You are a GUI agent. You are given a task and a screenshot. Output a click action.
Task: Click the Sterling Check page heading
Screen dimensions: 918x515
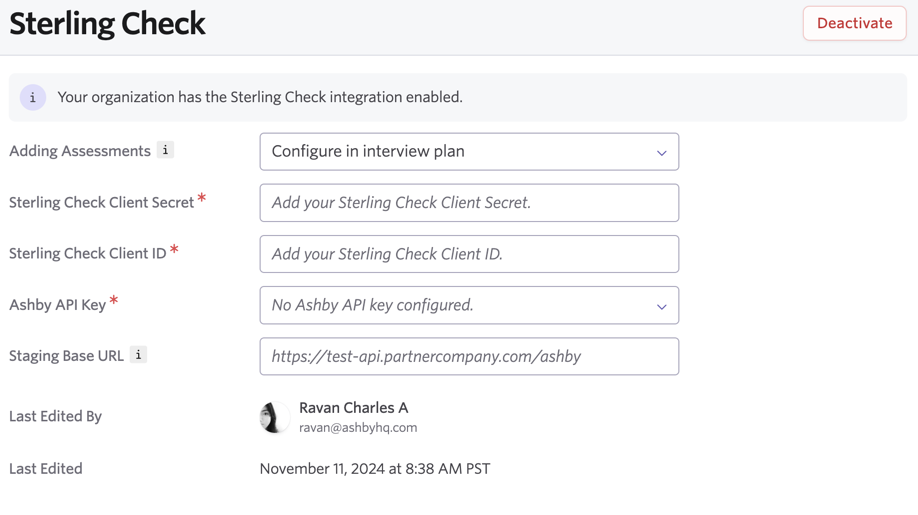[107, 24]
